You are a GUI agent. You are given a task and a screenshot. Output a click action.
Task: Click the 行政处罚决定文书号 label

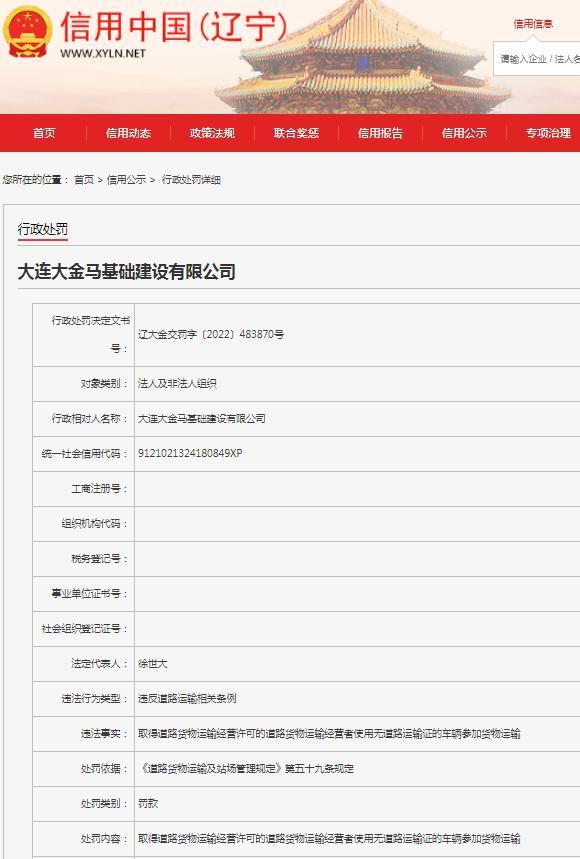(91, 334)
